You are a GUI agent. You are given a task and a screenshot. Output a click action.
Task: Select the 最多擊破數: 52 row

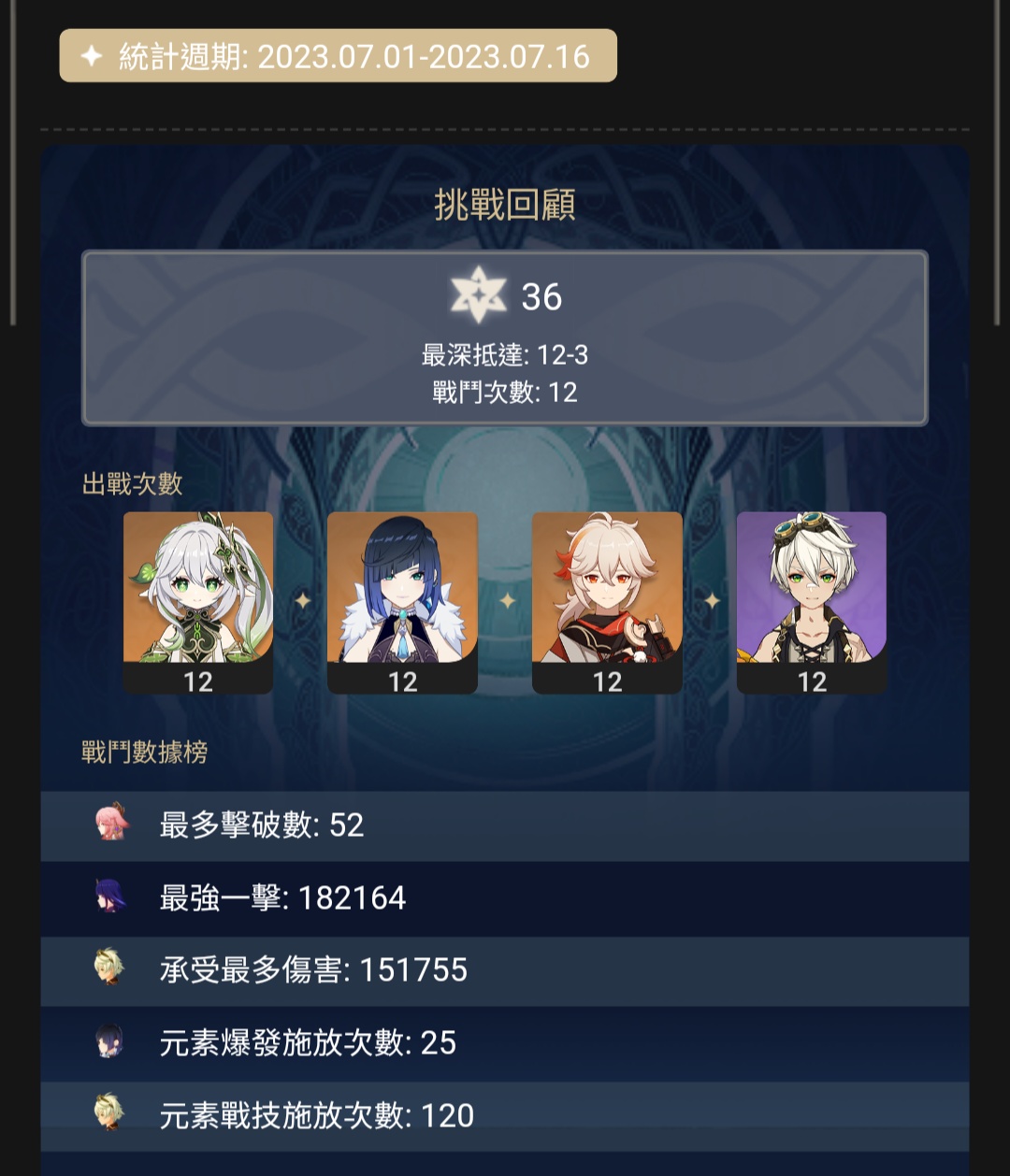505,825
